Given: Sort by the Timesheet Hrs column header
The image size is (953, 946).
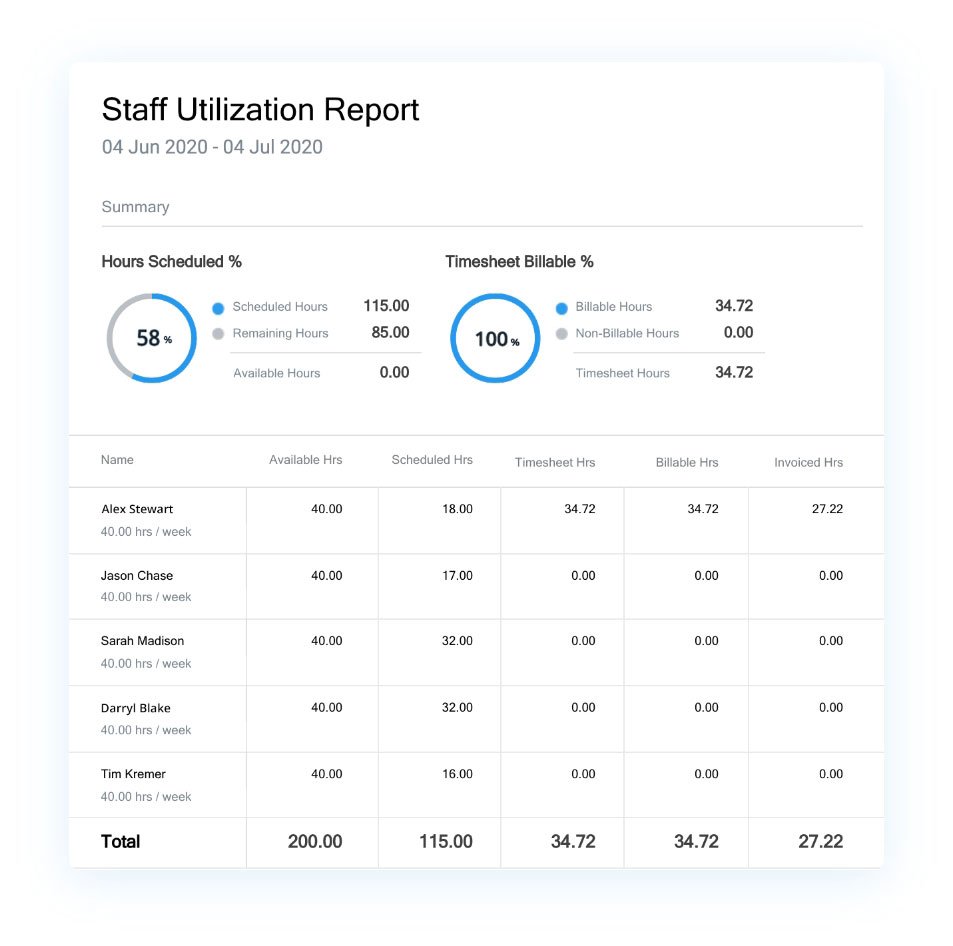Looking at the screenshot, I should [555, 462].
